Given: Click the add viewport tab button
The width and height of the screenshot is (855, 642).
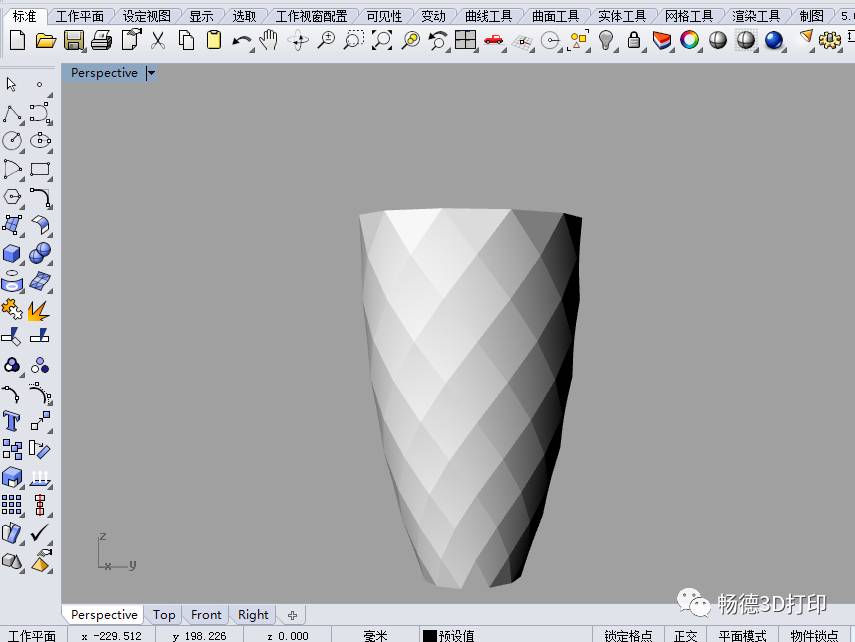Looking at the screenshot, I should tap(292, 614).
